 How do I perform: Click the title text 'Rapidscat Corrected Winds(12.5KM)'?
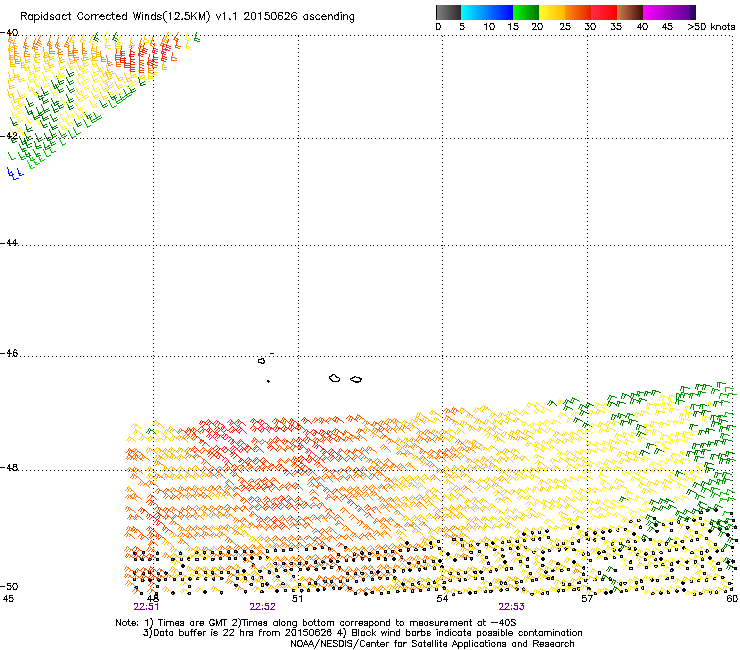[x=115, y=17]
